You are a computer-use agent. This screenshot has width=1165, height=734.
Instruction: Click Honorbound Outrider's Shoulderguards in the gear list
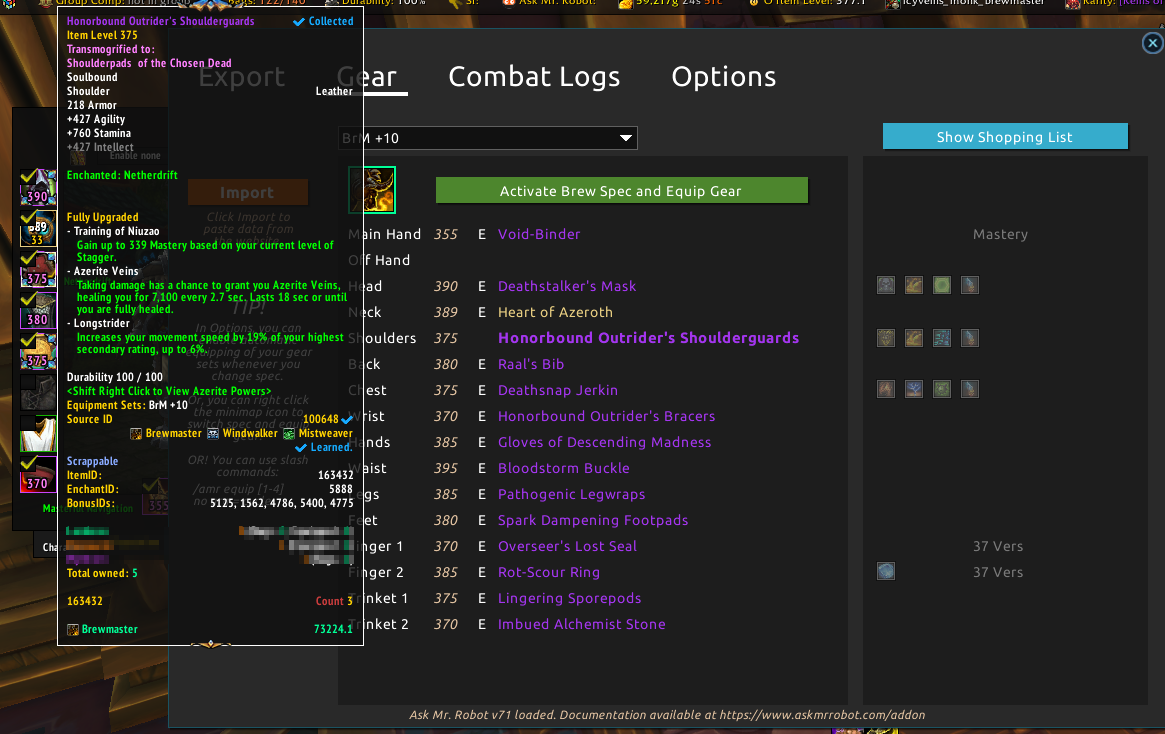[649, 338]
